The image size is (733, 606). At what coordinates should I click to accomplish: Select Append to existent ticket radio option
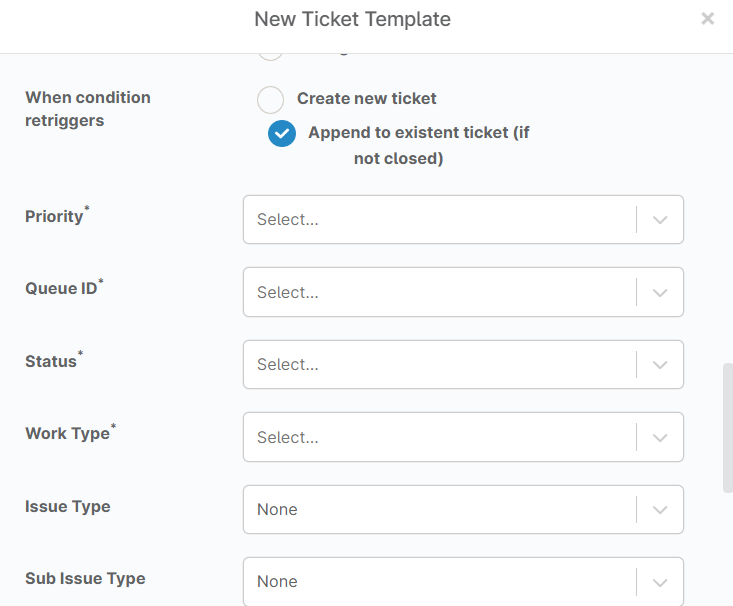pos(282,134)
